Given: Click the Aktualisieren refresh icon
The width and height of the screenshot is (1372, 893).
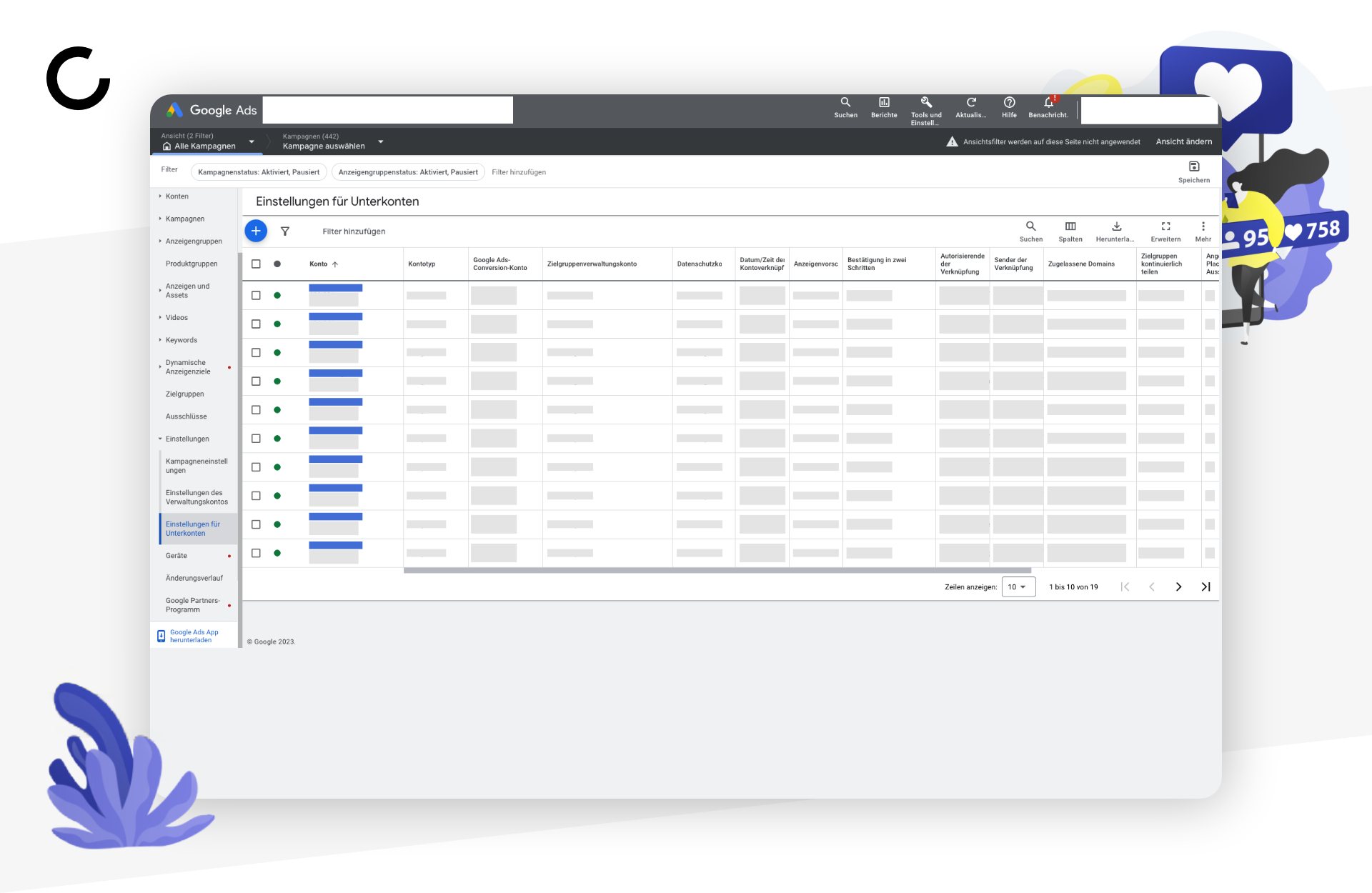Looking at the screenshot, I should coord(971,102).
